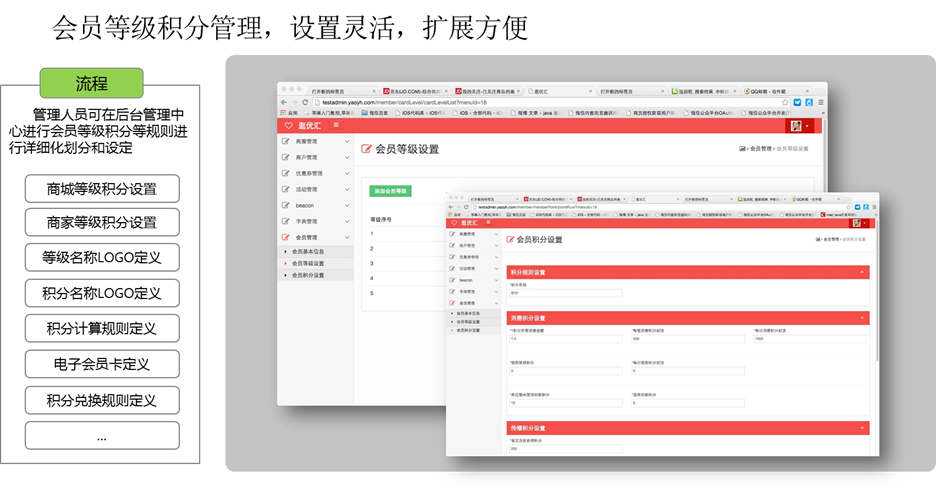Expand 活动管理 chevron in 会员积分设置 window sidebar

[x=496, y=269]
